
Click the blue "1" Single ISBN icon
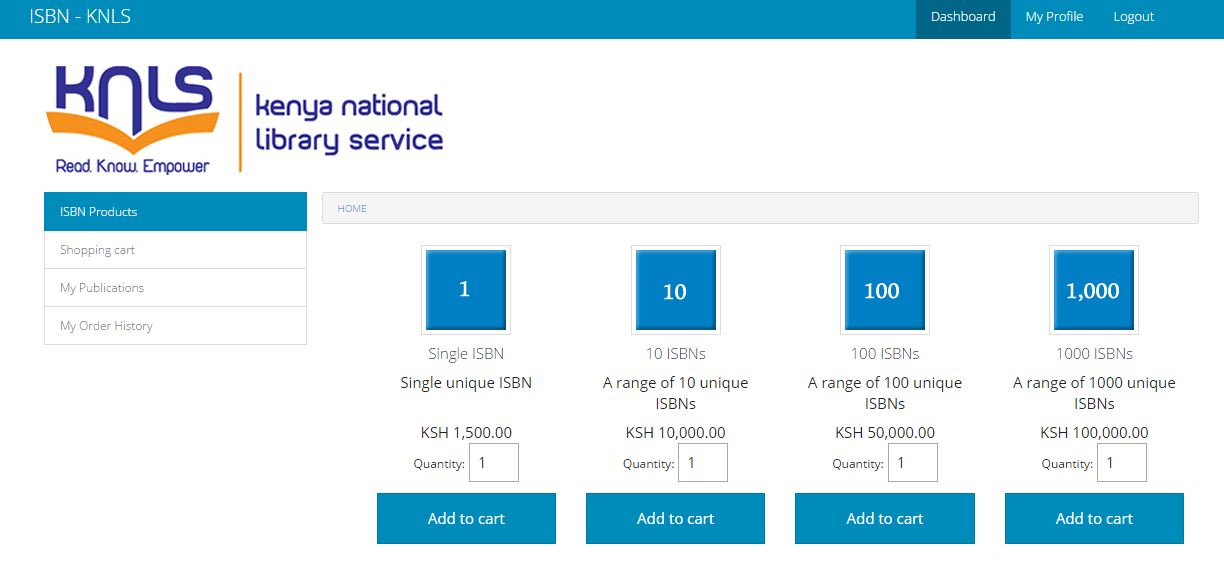pyautogui.click(x=465, y=290)
